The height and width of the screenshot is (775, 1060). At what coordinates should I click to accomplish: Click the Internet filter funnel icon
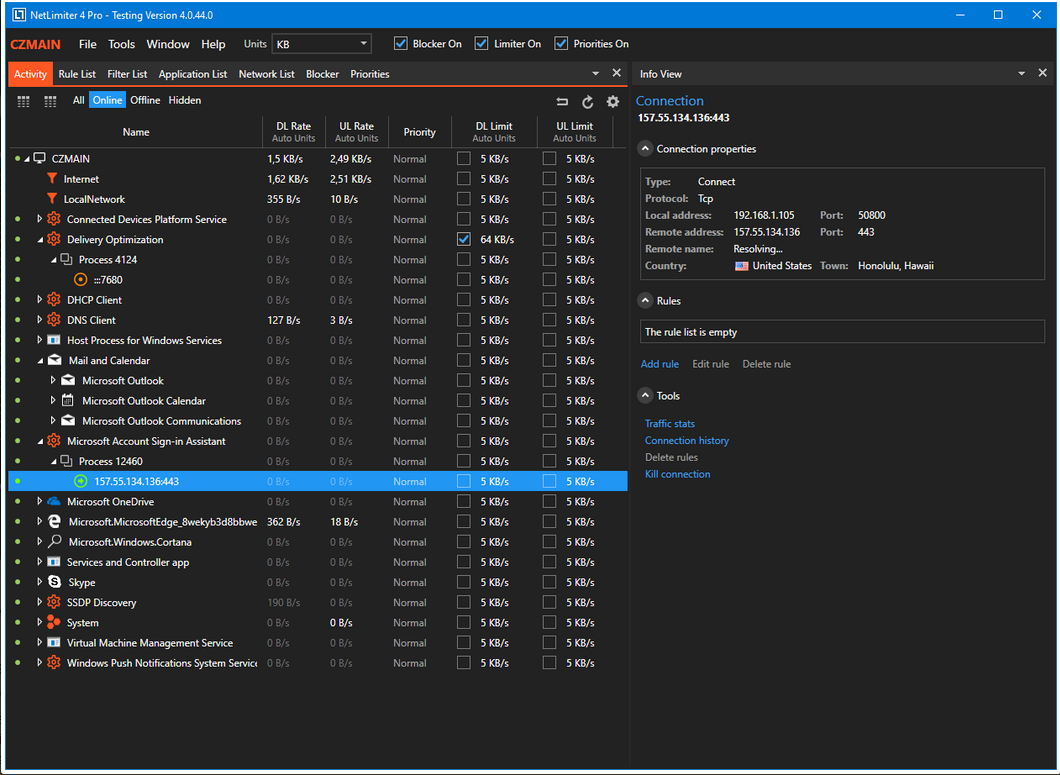pyautogui.click(x=52, y=179)
